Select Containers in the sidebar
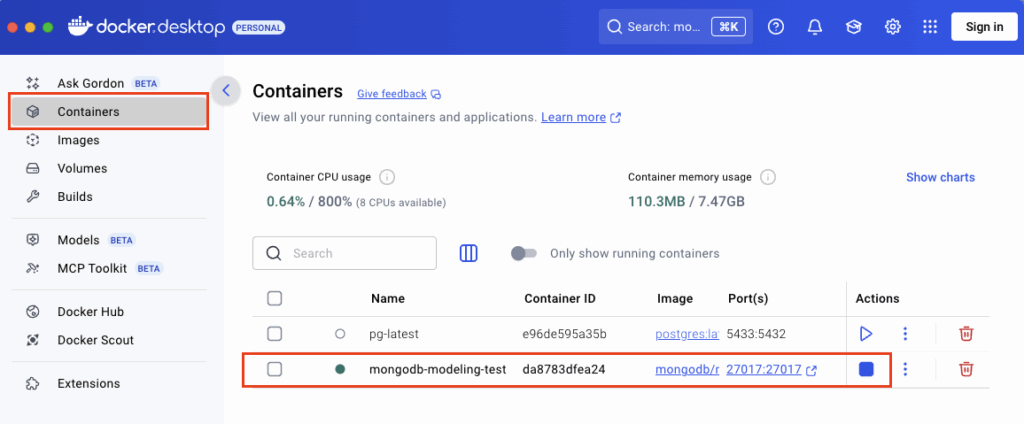This screenshot has height=424, width=1024. coord(108,112)
